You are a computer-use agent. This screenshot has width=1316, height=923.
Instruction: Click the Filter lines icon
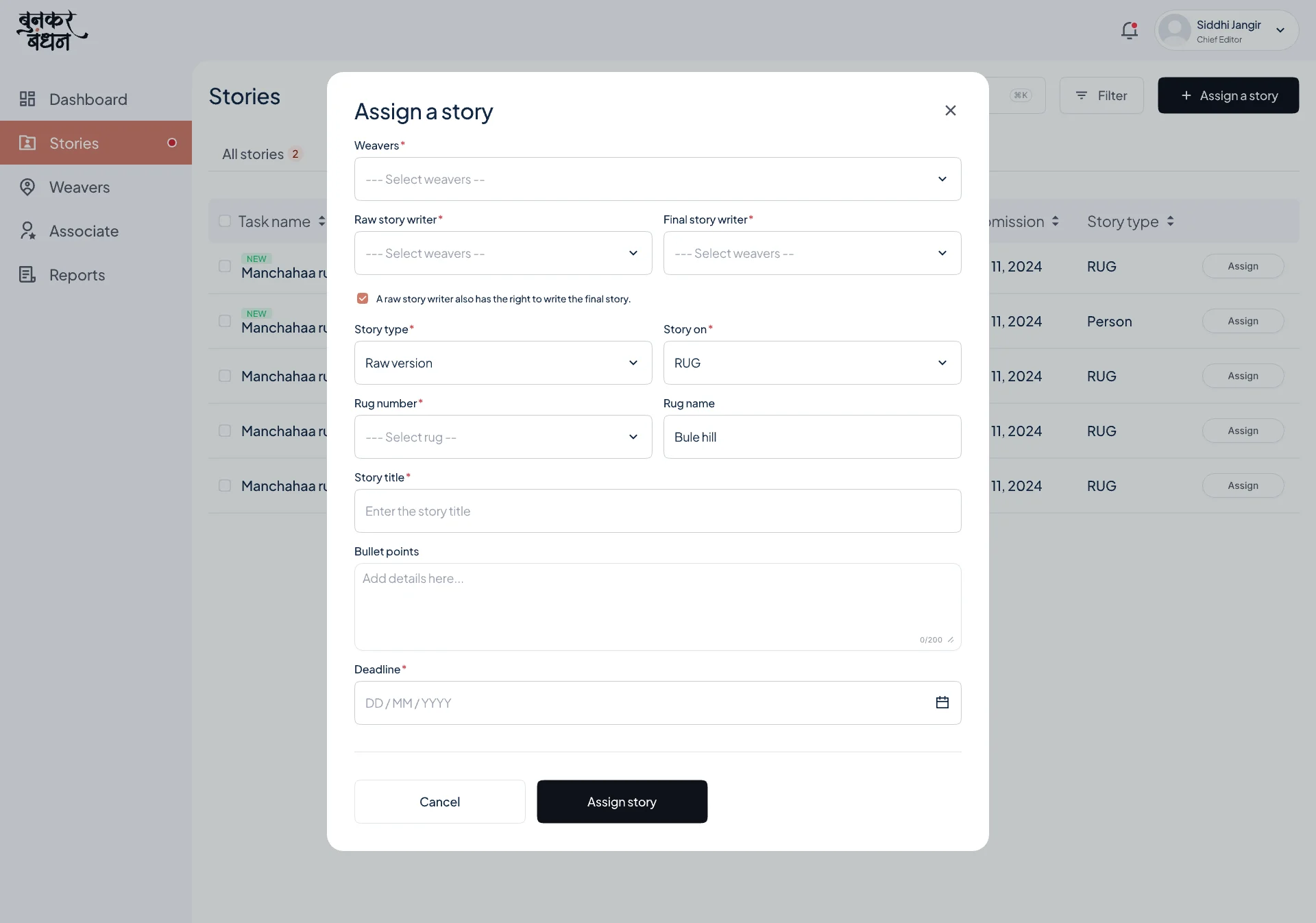(1082, 95)
